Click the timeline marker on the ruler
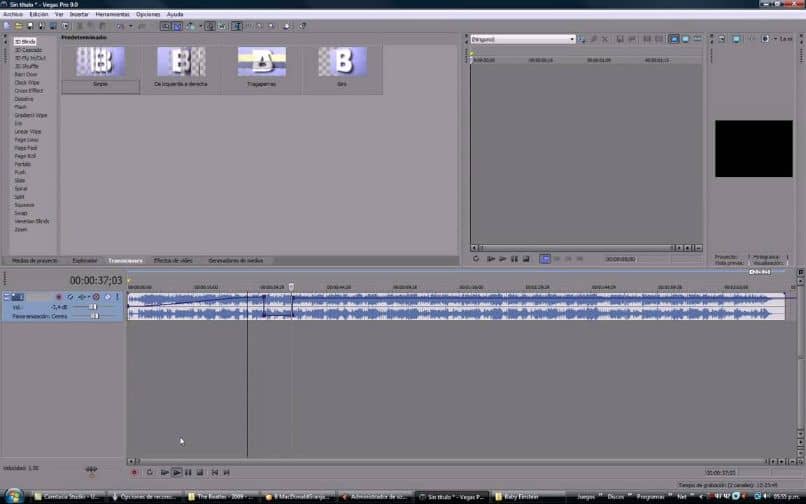 point(291,286)
